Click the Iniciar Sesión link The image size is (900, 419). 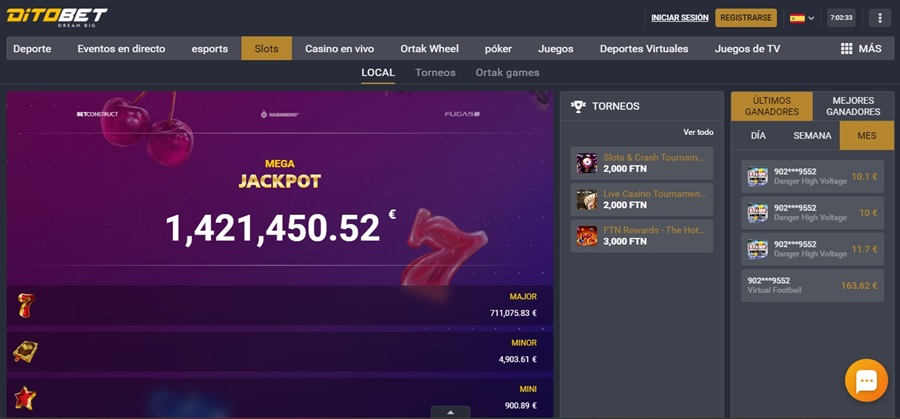680,18
